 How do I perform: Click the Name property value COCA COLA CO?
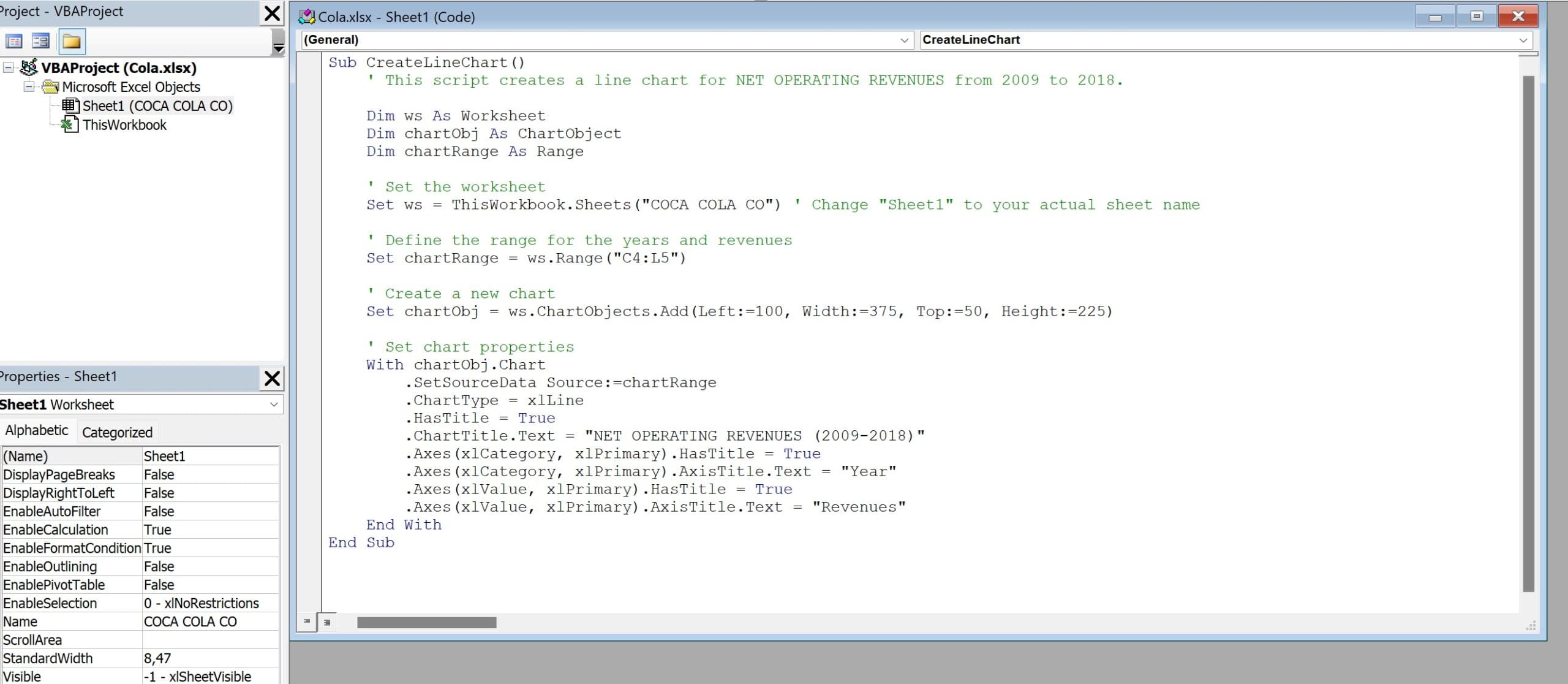[x=211, y=621]
